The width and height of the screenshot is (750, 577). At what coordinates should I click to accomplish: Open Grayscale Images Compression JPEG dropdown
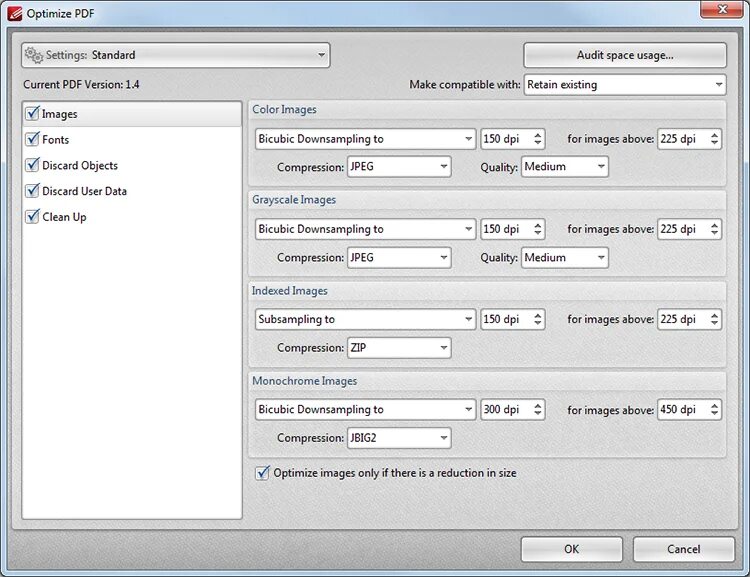click(399, 257)
